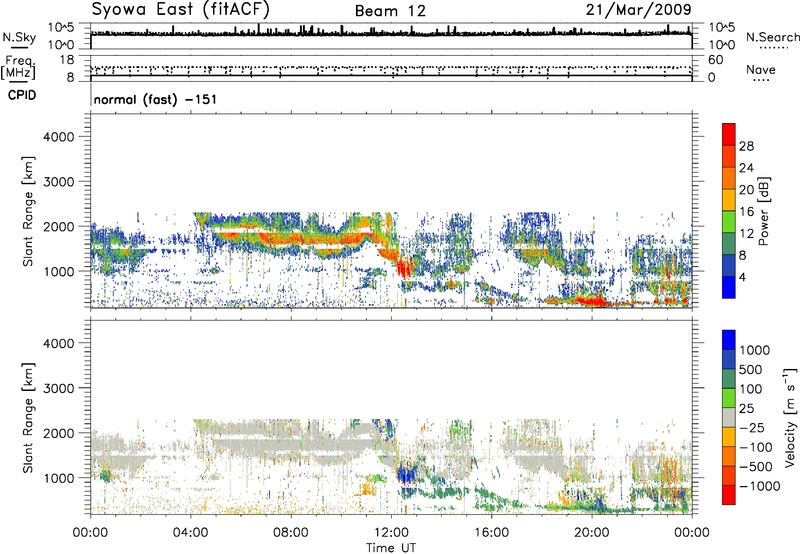
Task: Click the '60' tick of the Nave axis
Action: [715, 60]
